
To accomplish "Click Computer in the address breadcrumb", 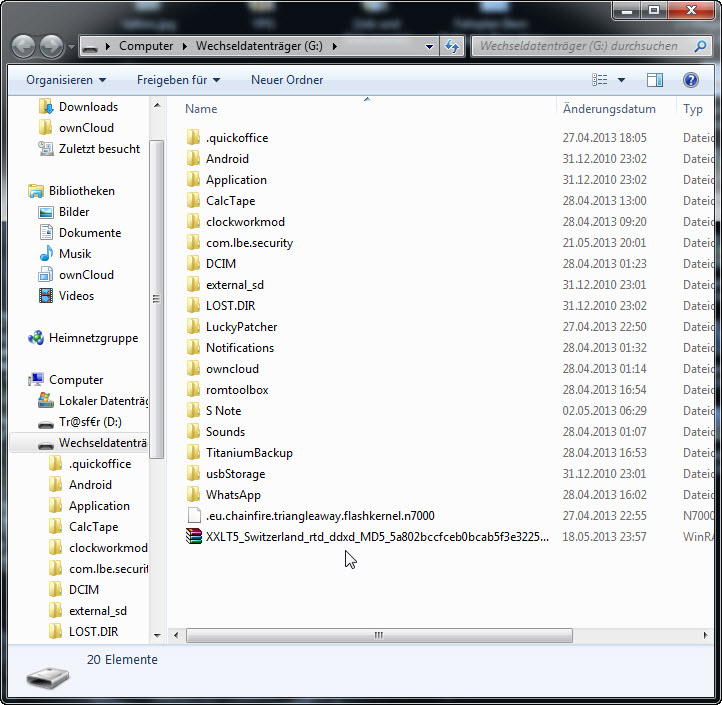I will (x=146, y=46).
